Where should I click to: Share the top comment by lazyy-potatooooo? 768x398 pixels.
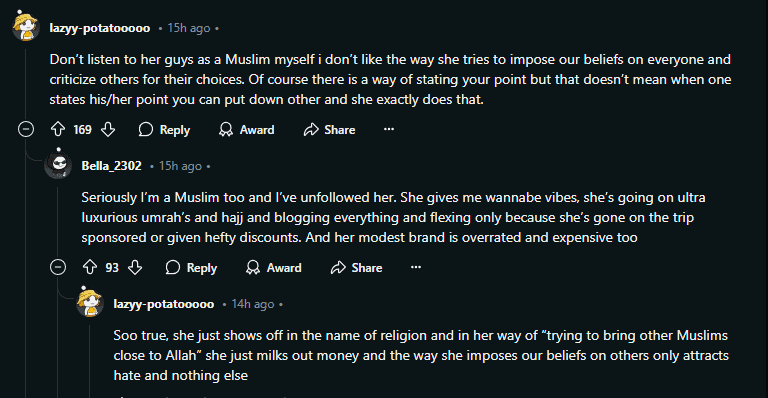pos(329,129)
